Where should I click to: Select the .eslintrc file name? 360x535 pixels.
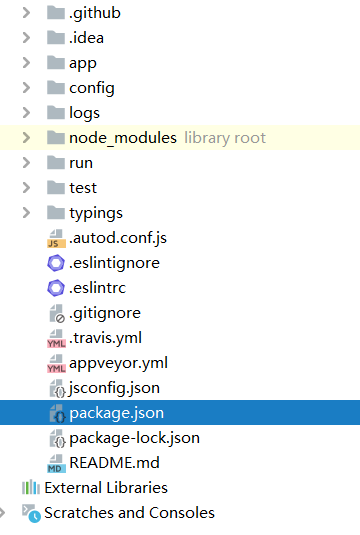[x=98, y=288]
